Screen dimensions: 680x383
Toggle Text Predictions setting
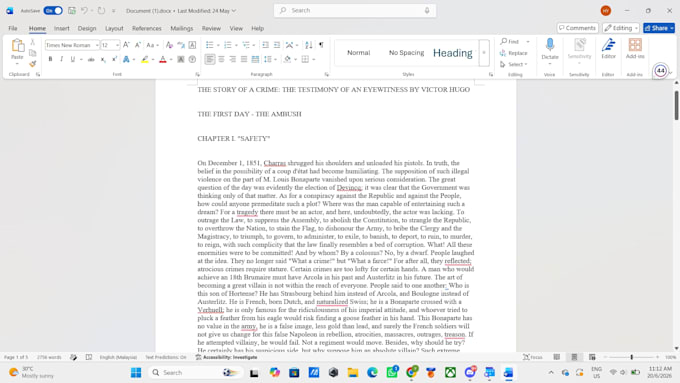pos(166,357)
